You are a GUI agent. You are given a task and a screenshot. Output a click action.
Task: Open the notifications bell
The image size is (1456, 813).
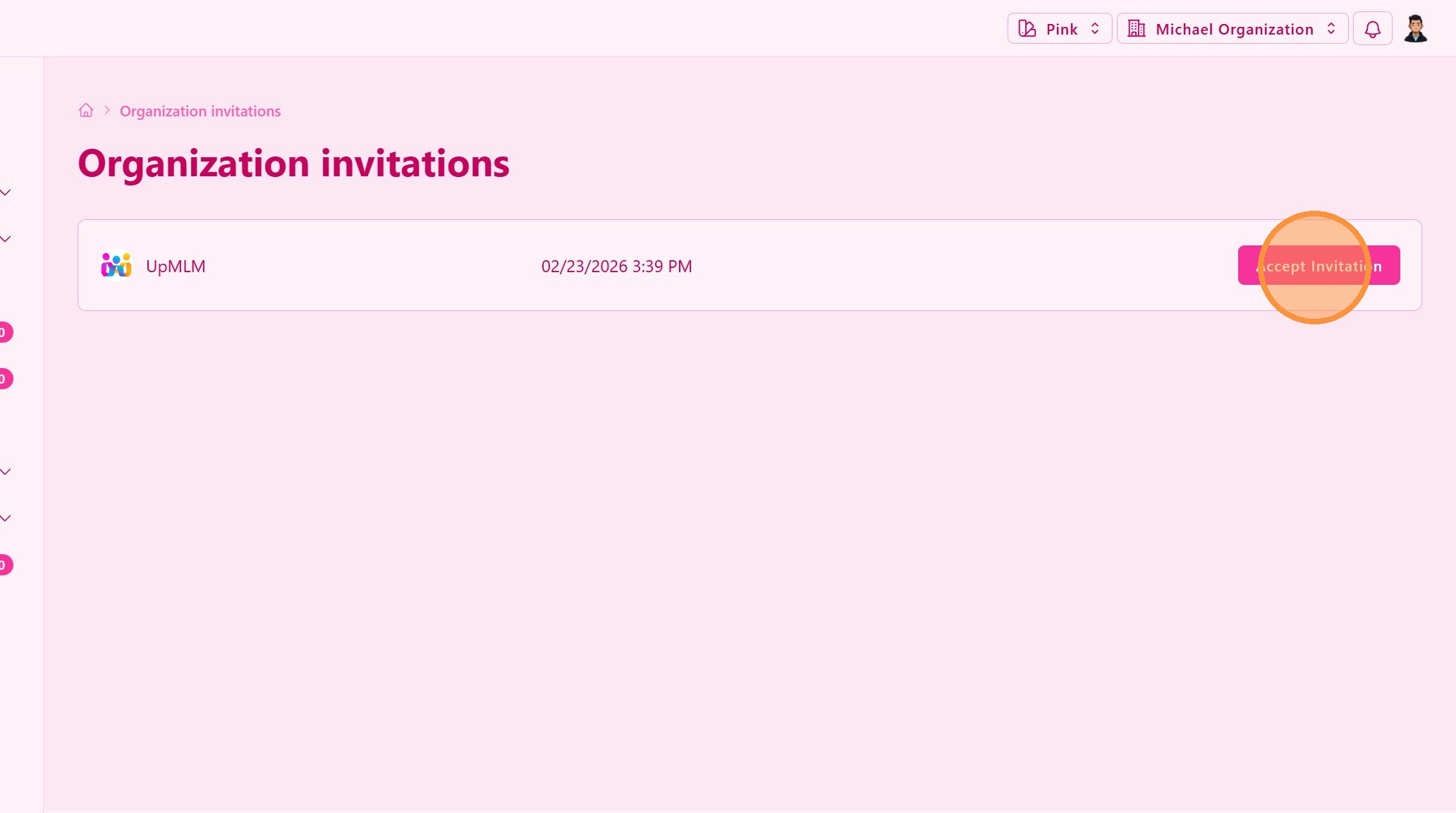tap(1372, 29)
